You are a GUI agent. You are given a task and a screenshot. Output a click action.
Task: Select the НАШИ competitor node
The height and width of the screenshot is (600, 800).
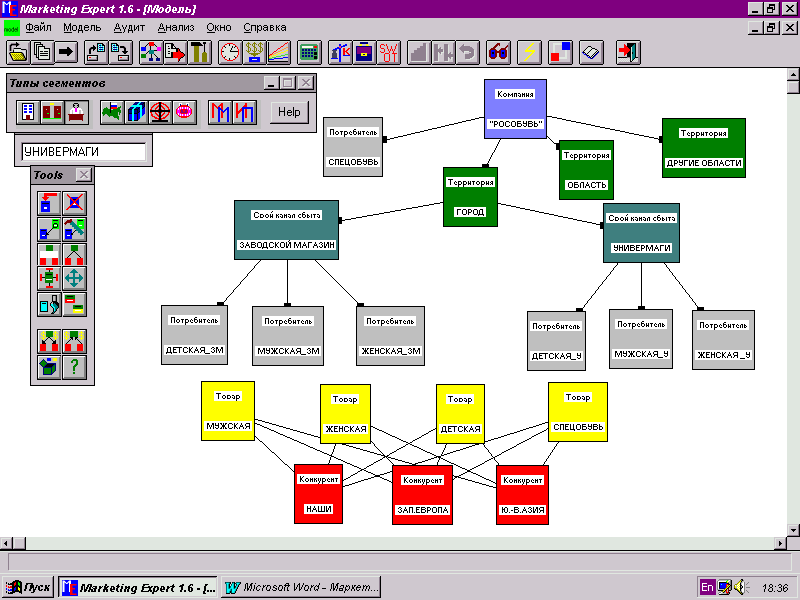(x=318, y=494)
